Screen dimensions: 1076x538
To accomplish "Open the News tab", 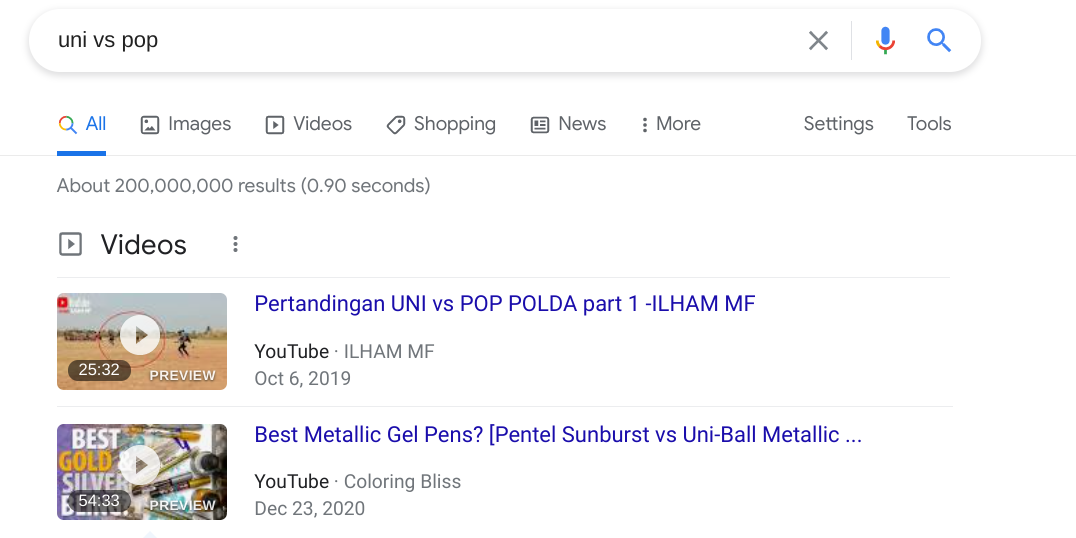I will tap(568, 124).
